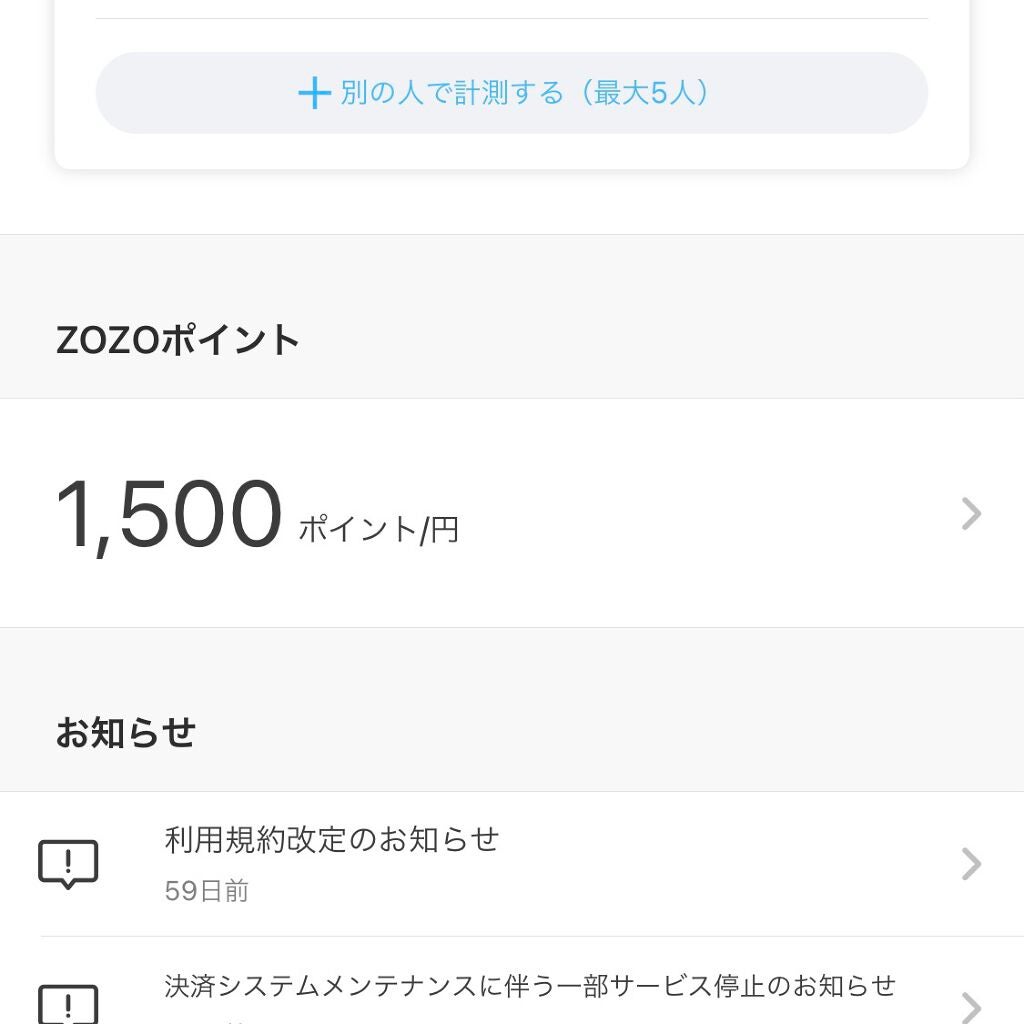Open the first notice's alert speech bubble icon

[68, 864]
